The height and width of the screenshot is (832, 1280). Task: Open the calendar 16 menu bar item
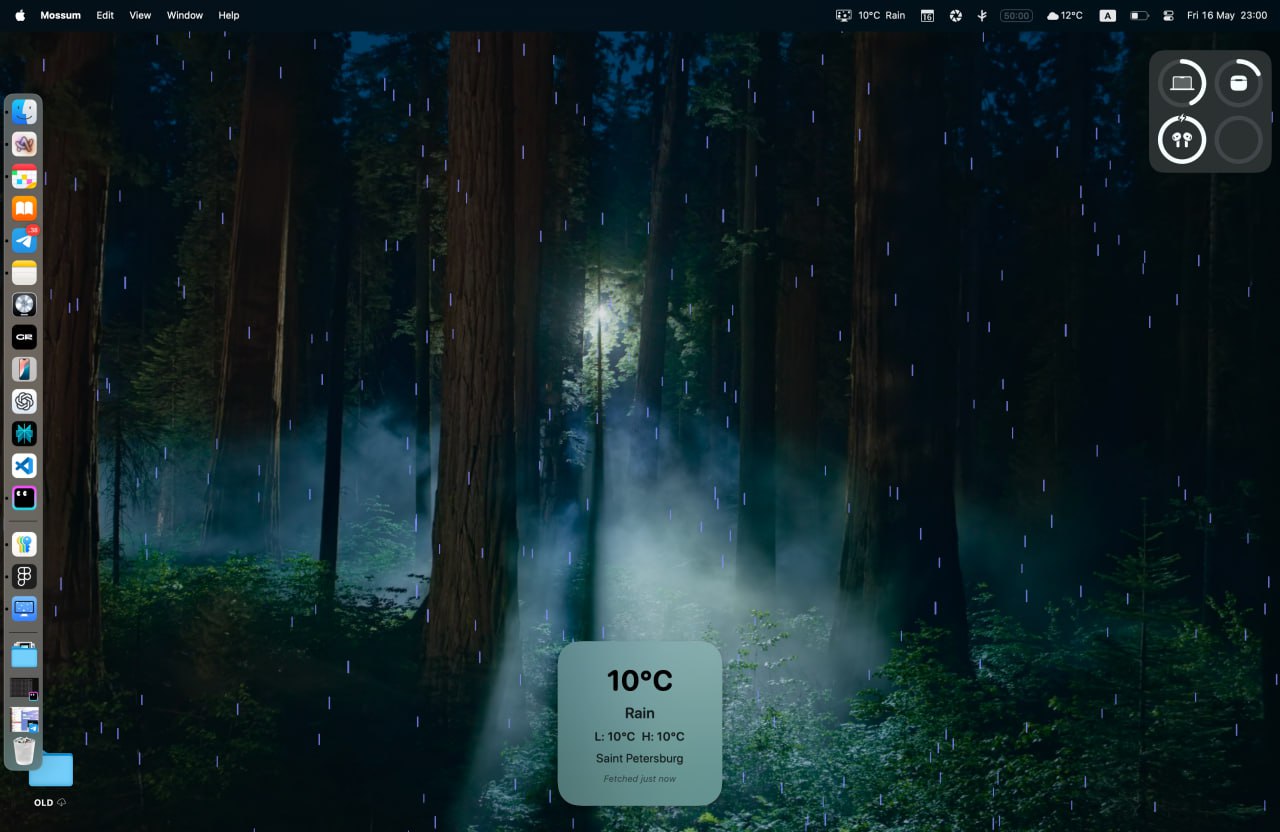coord(927,16)
